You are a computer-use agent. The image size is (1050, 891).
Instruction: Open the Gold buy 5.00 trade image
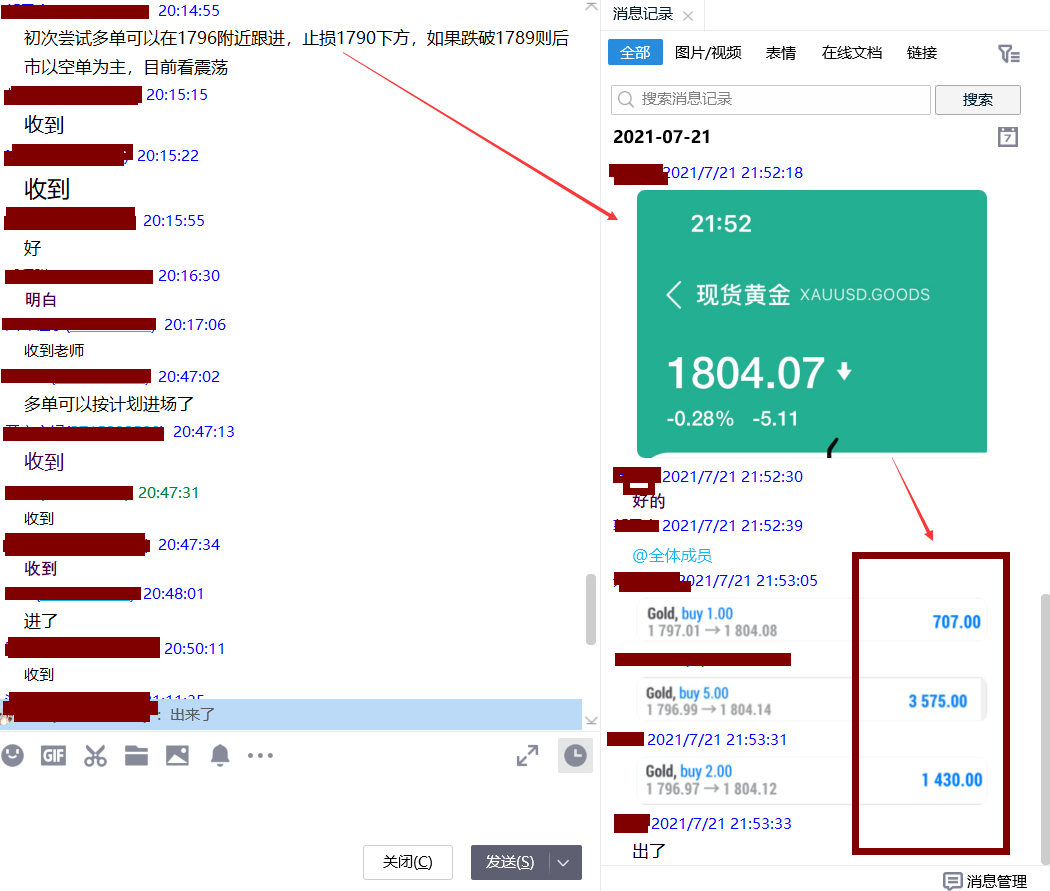pos(812,700)
